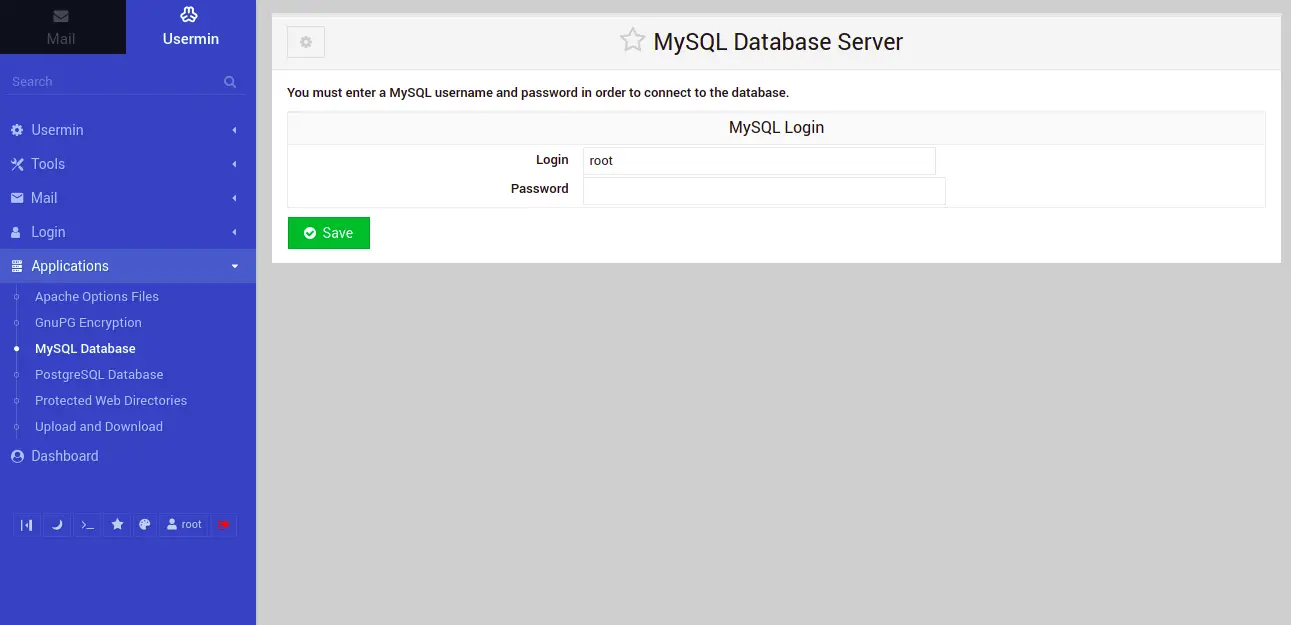Click the Login person icon
The height and width of the screenshot is (625, 1291).
(16, 232)
